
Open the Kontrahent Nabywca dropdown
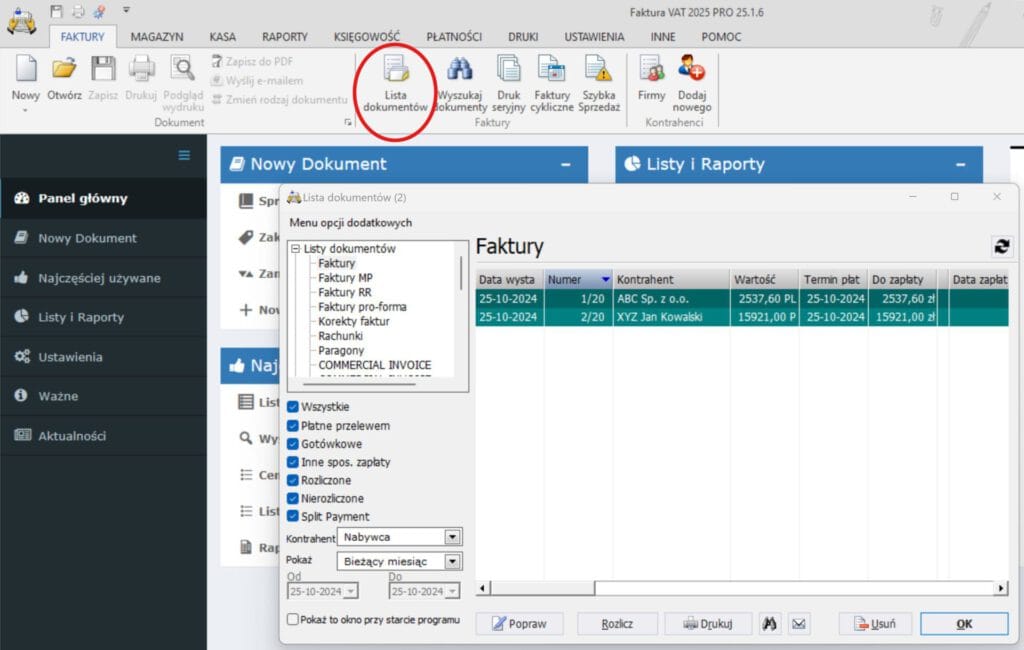tap(453, 537)
